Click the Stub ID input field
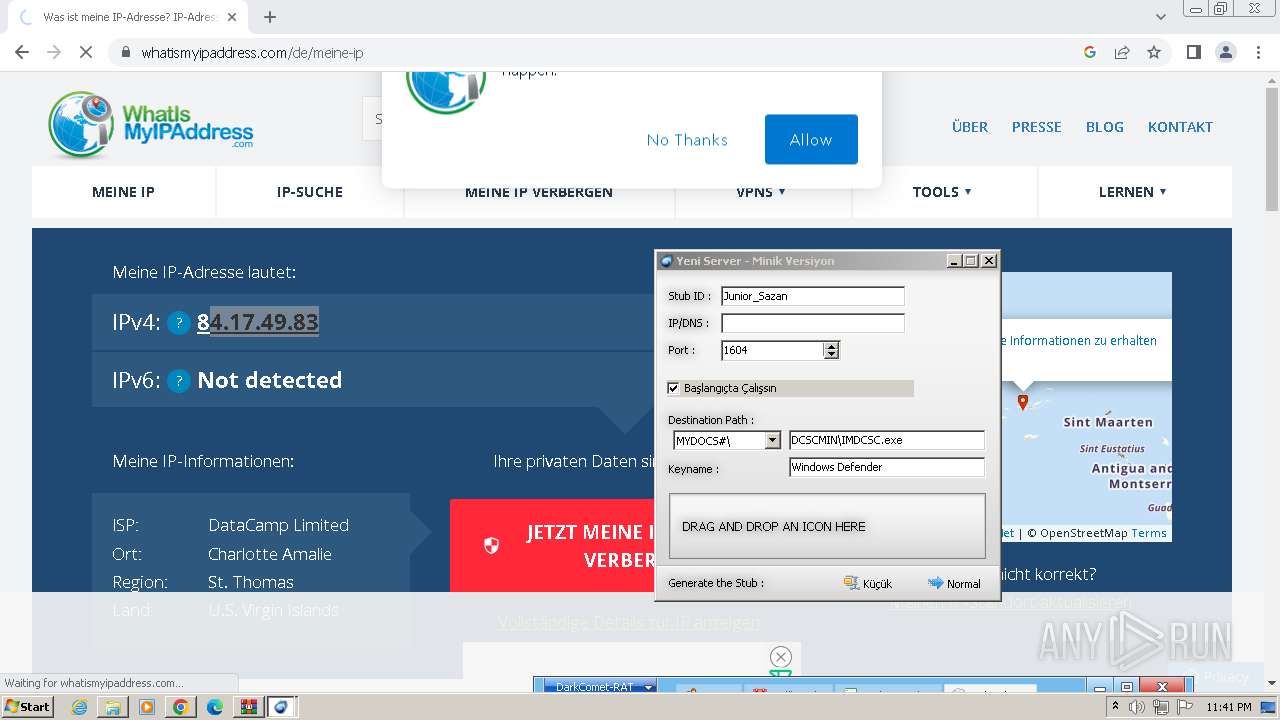 pyautogui.click(x=812, y=296)
